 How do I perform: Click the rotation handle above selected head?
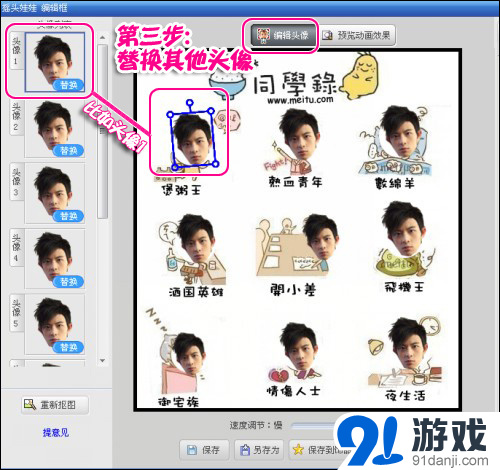coord(190,102)
